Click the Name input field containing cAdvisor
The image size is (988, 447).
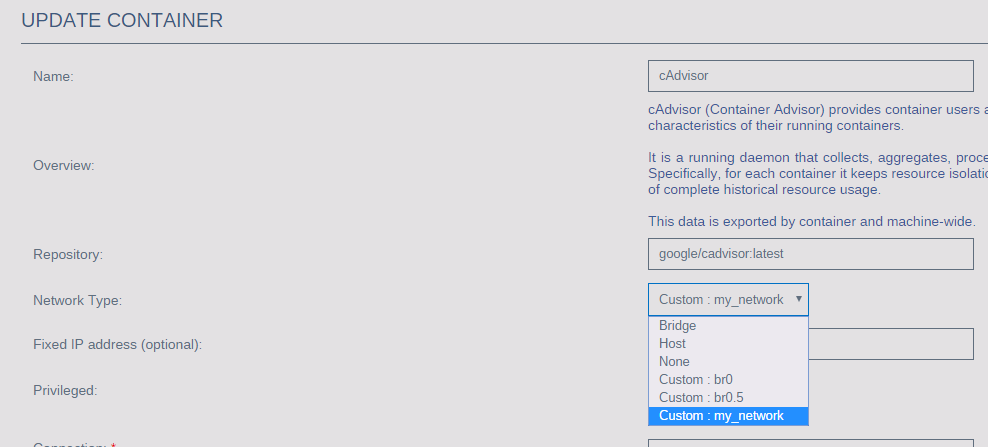810,76
